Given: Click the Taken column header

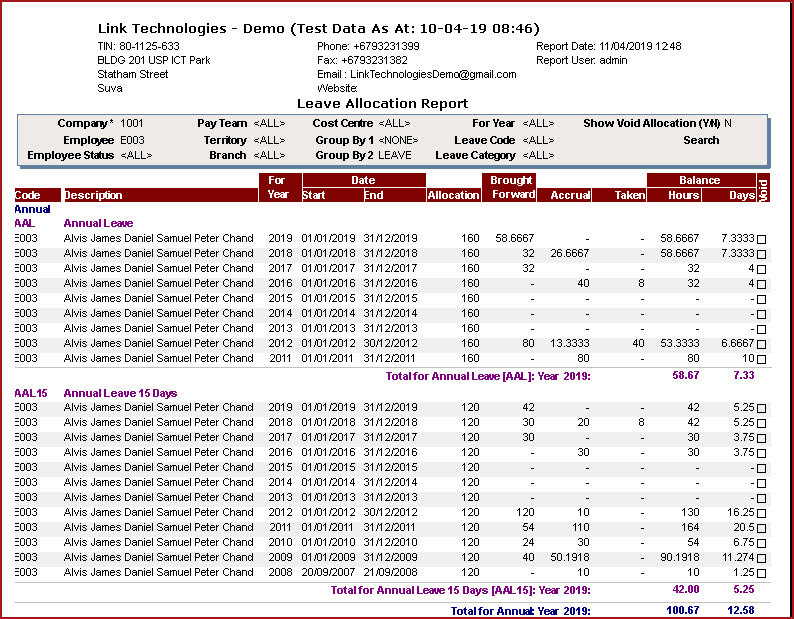Looking at the screenshot, I should pyautogui.click(x=630, y=195).
